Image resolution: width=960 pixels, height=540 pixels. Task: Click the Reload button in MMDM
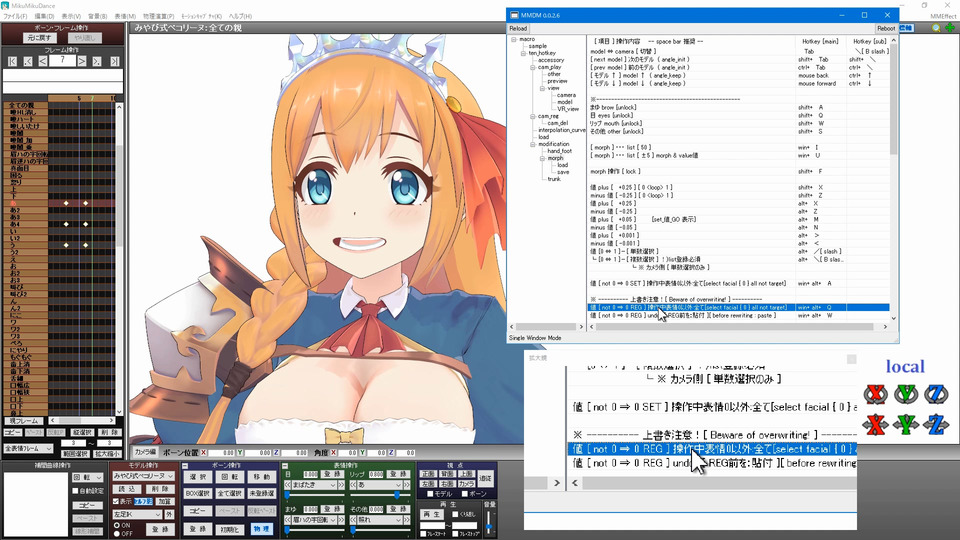518,28
